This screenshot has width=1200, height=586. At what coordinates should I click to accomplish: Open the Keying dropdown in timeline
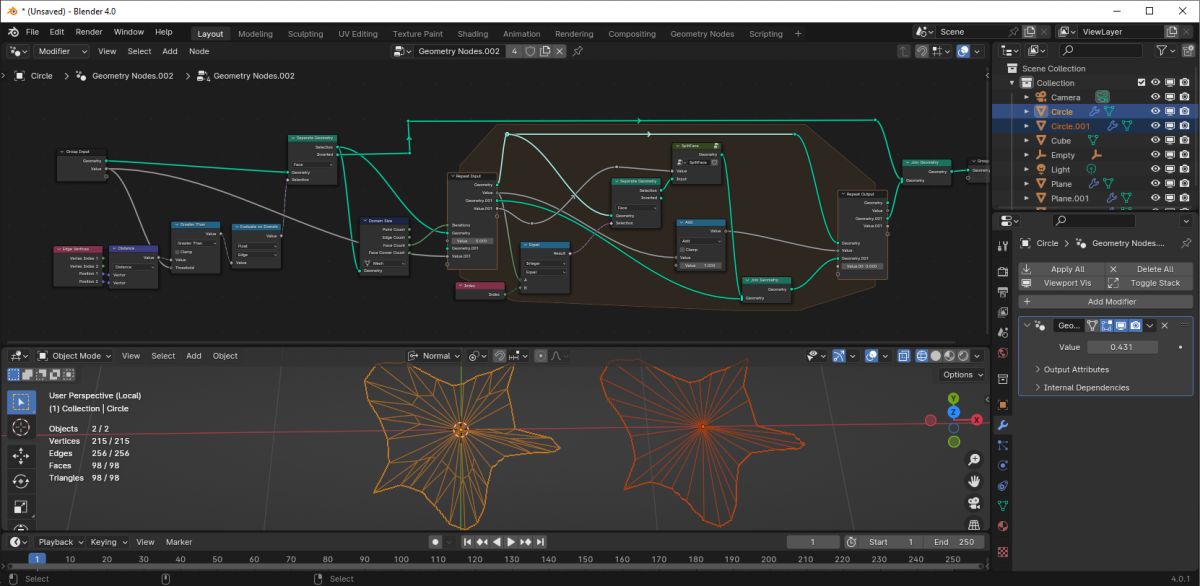point(107,542)
